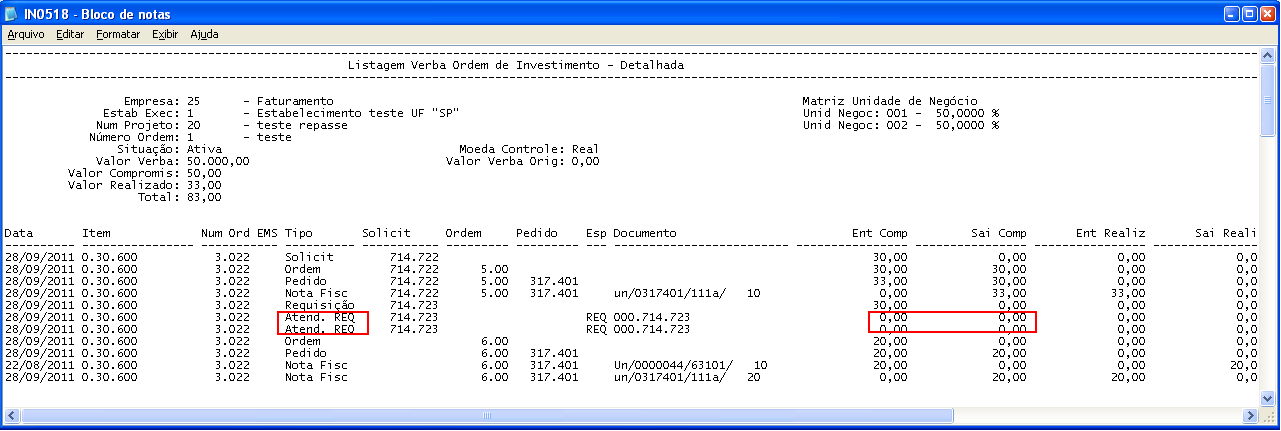
Task: Open the Ajuda menu
Action: coord(204,34)
